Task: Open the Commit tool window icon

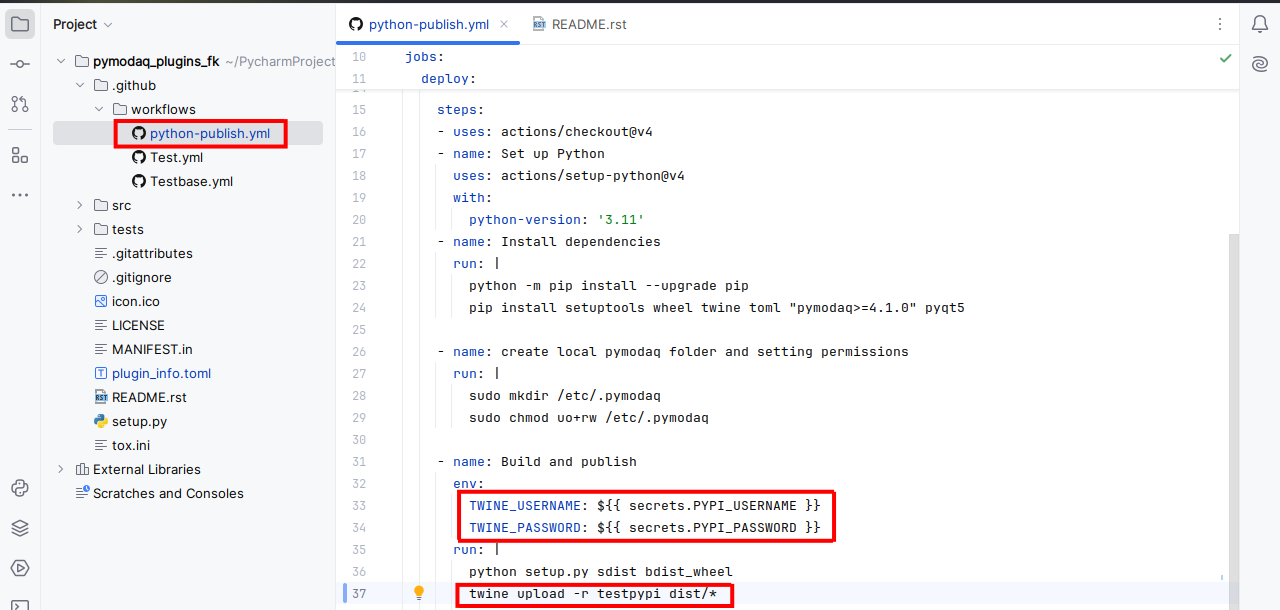Action: pos(20,64)
